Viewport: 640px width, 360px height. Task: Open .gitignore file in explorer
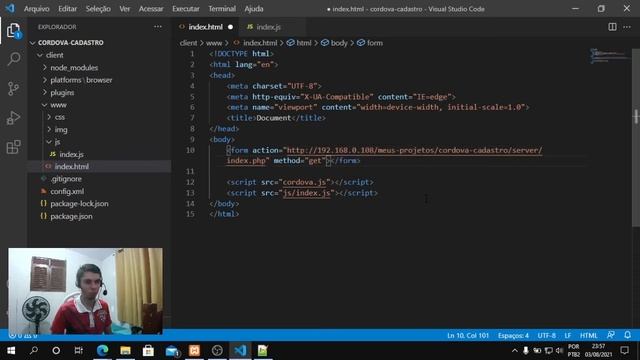point(66,179)
